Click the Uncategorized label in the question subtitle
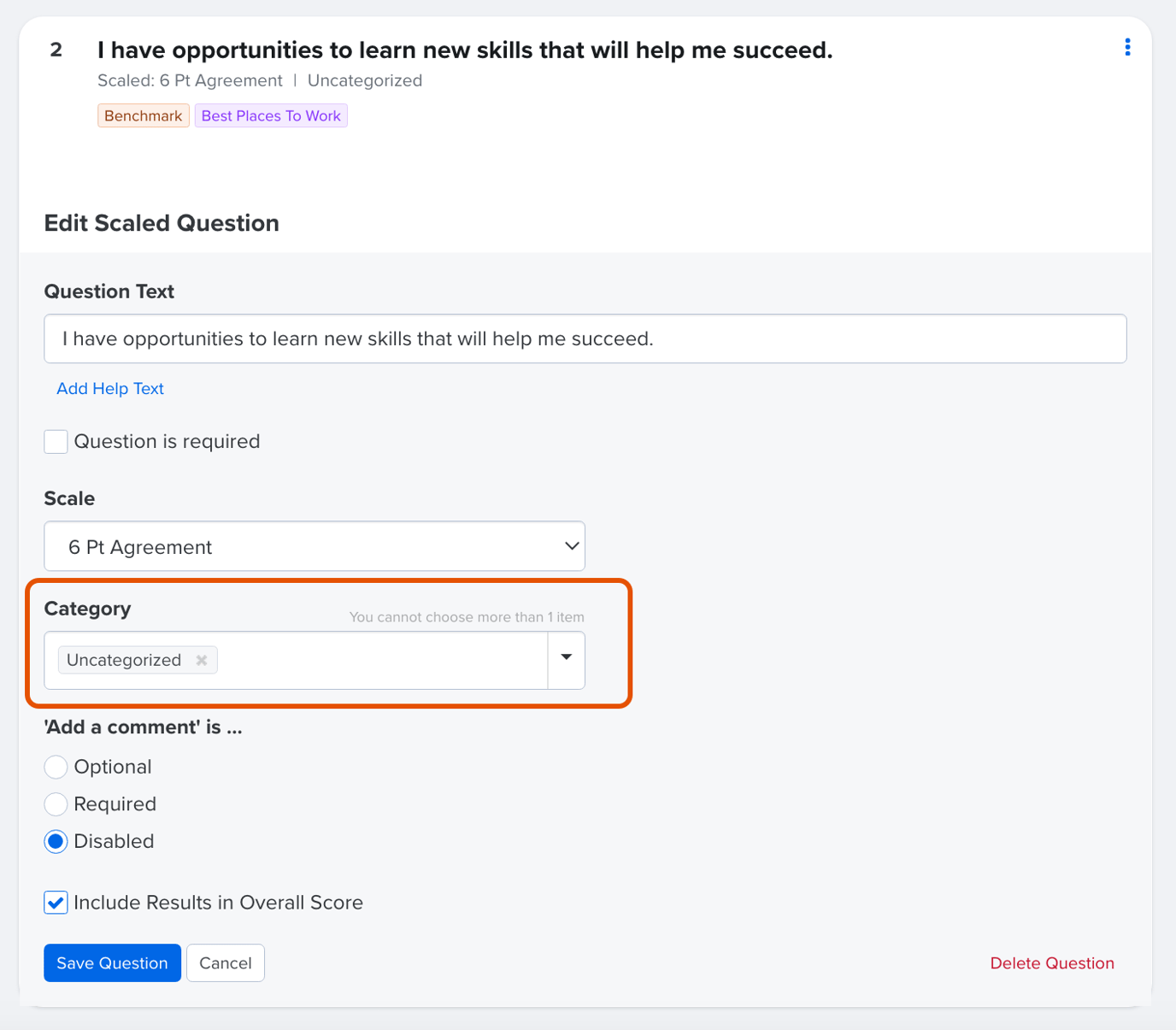Screen dimensions: 1176x1030 [365, 79]
